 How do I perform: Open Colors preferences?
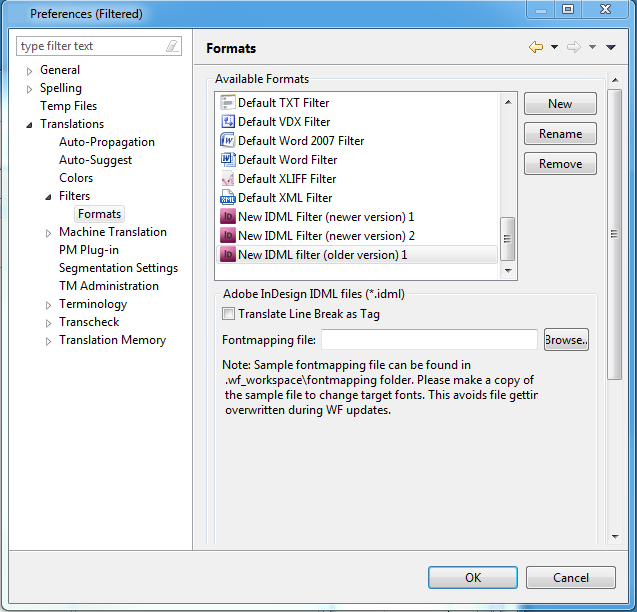click(x=76, y=178)
